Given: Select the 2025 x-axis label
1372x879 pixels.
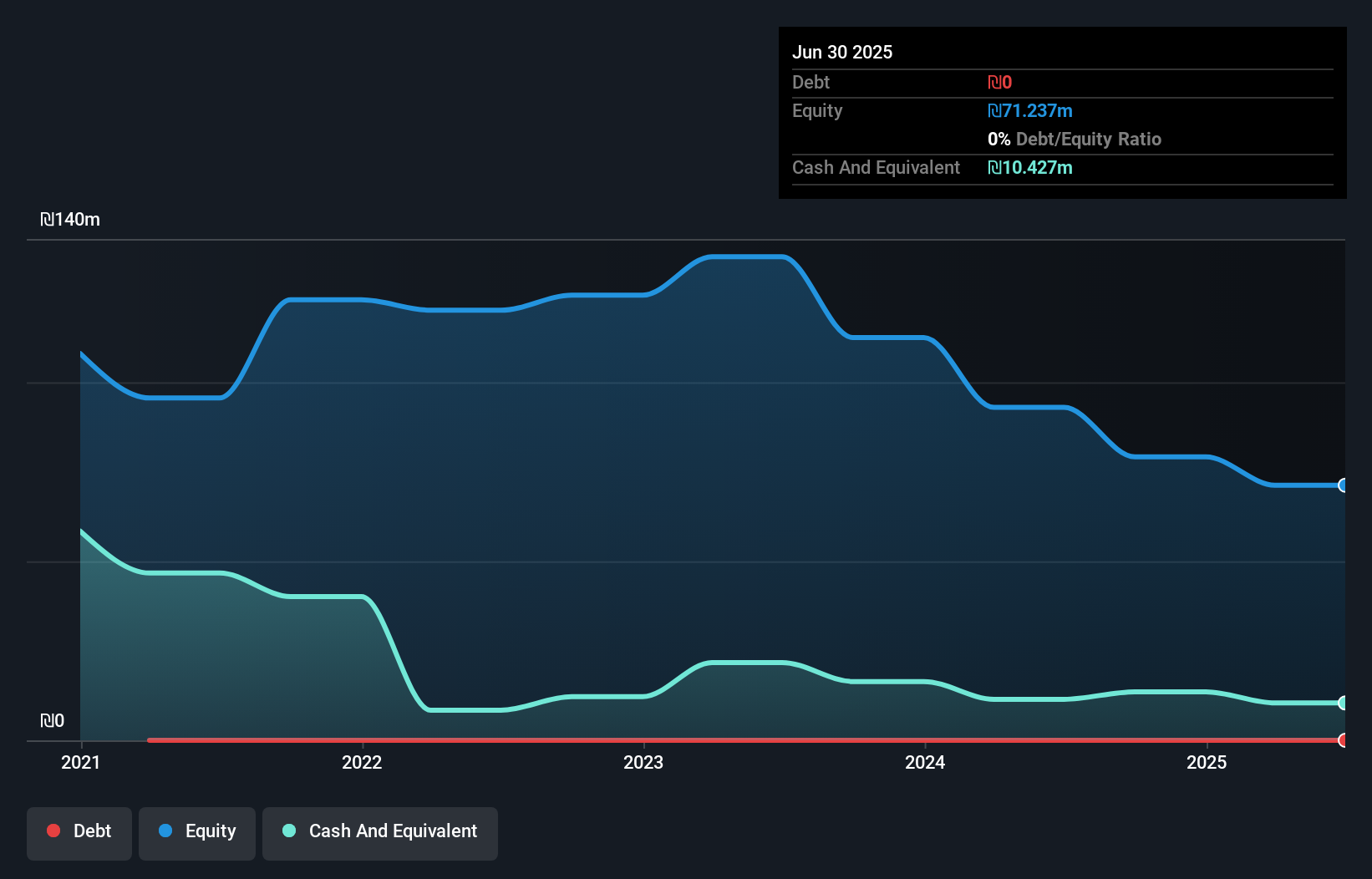Looking at the screenshot, I should coord(1207,762).
